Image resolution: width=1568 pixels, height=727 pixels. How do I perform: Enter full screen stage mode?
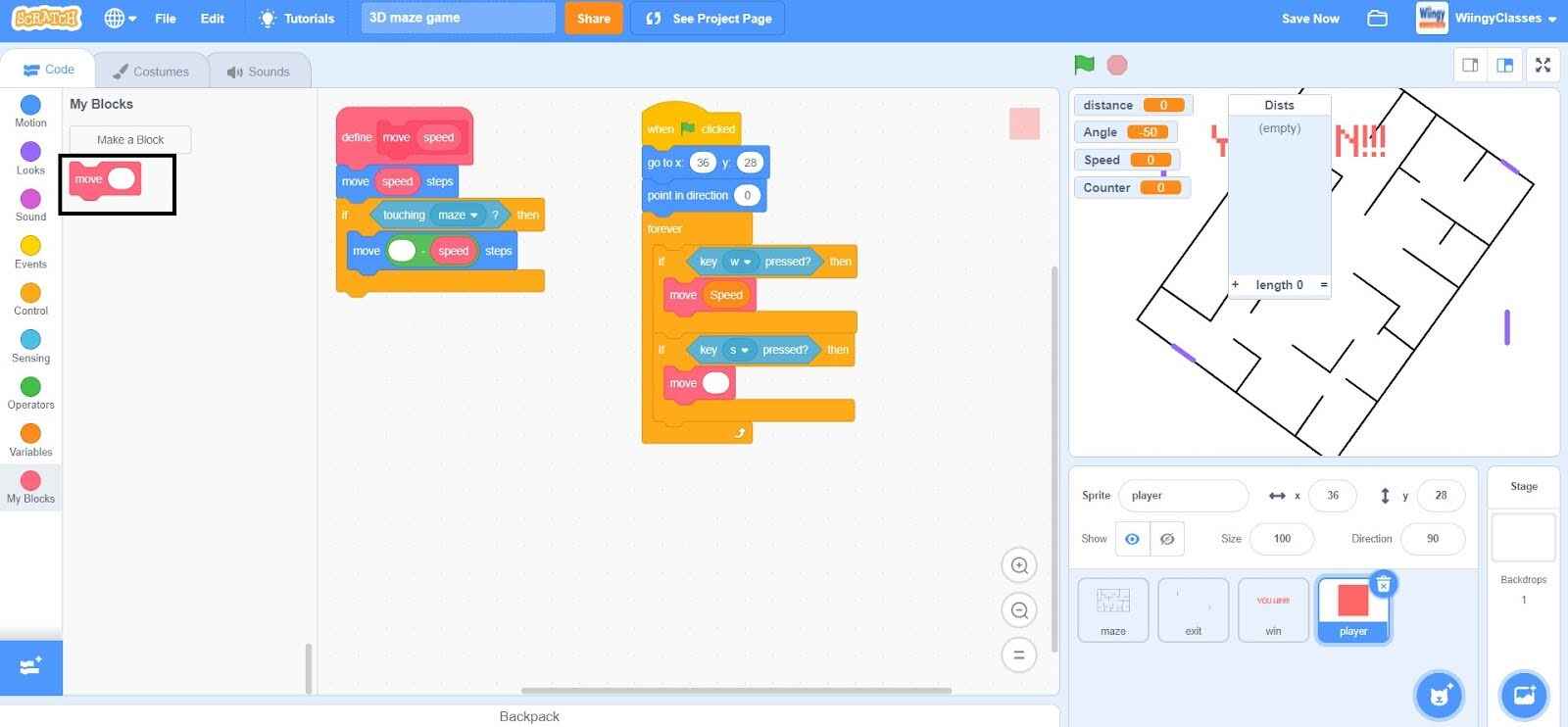point(1543,65)
